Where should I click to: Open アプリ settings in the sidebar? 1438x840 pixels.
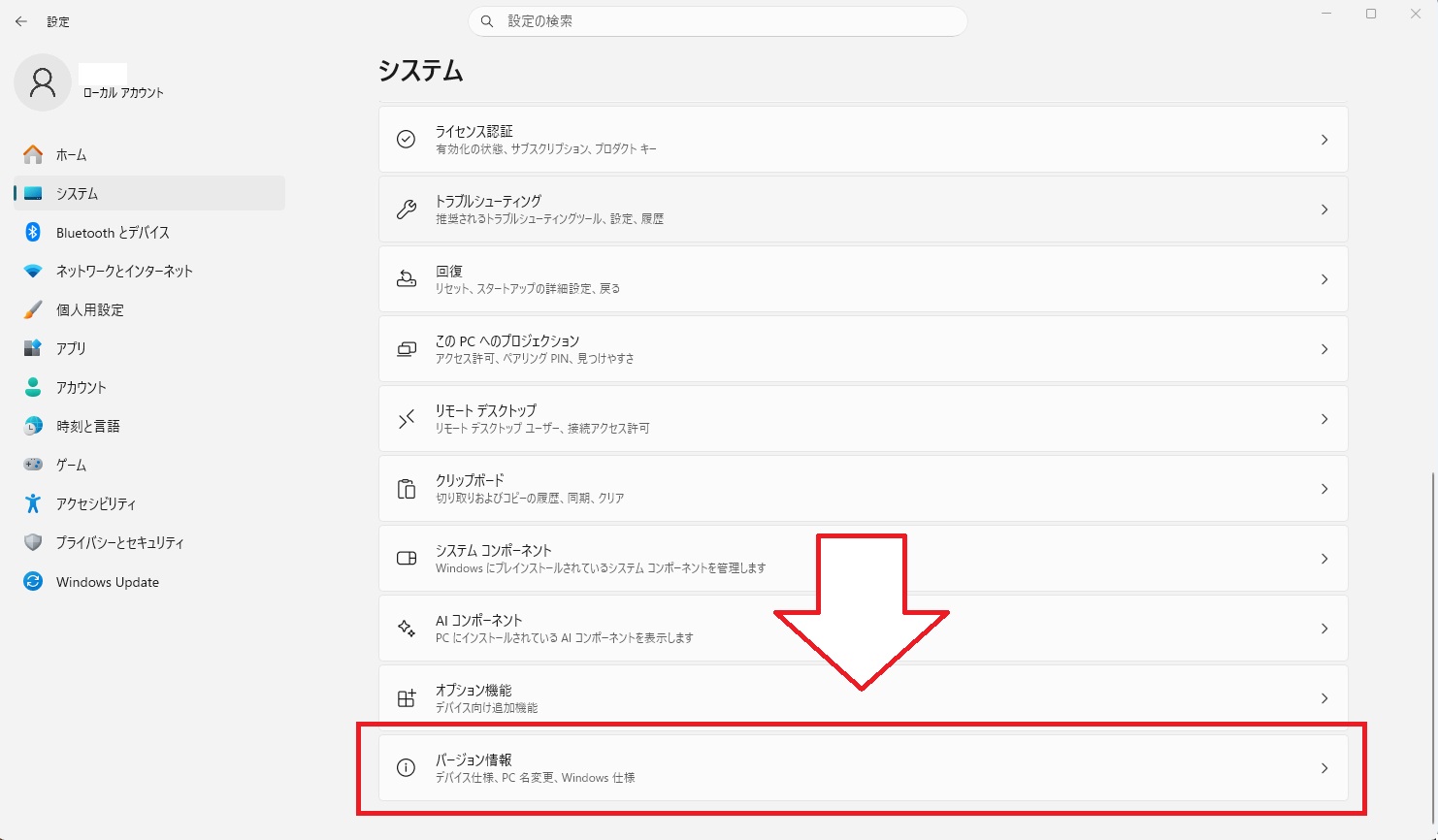click(149, 348)
